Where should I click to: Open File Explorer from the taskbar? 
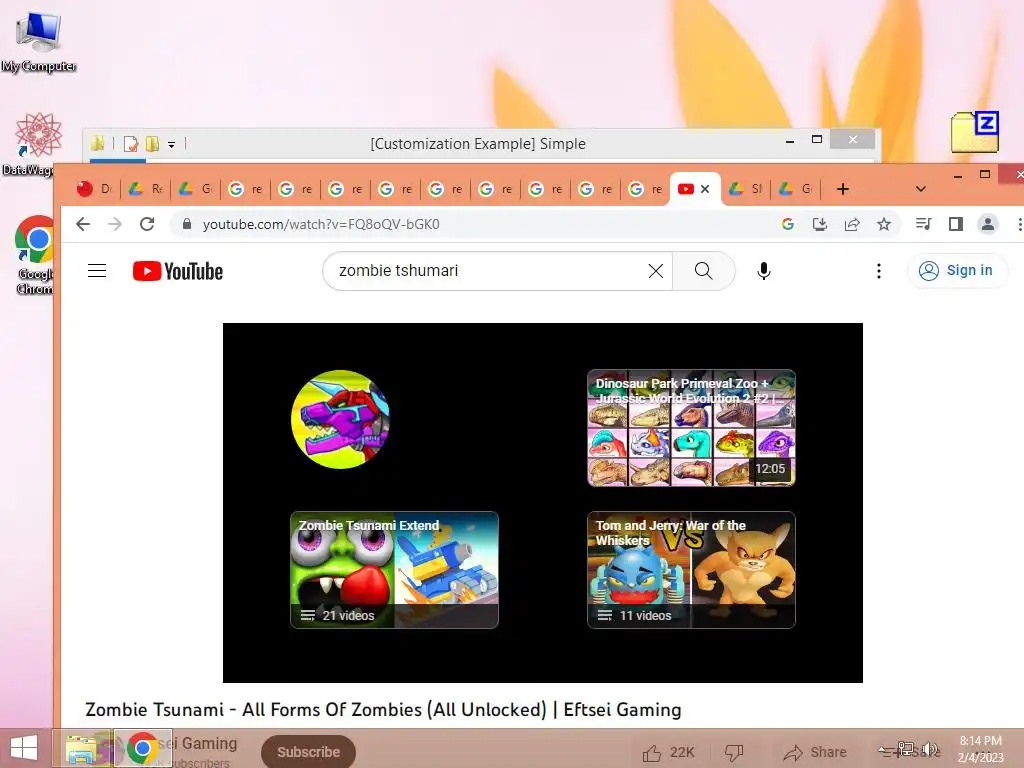click(x=82, y=749)
